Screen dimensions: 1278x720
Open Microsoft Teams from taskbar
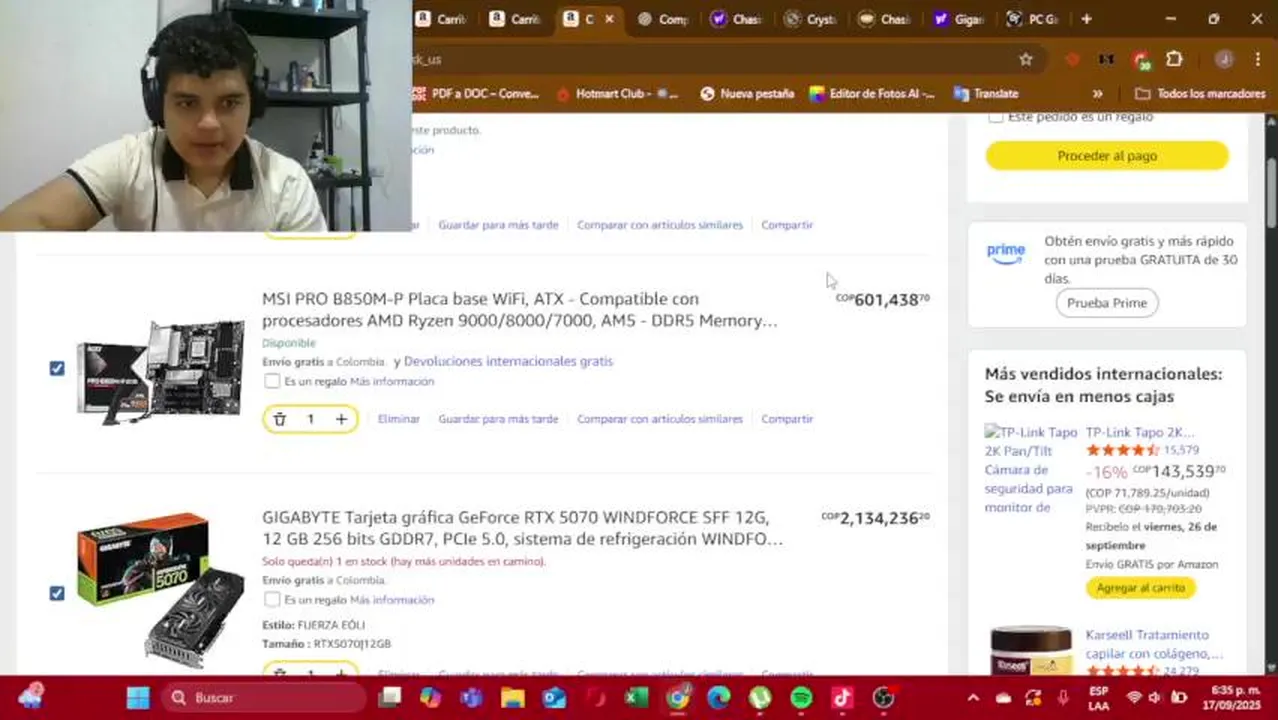[x=472, y=697]
